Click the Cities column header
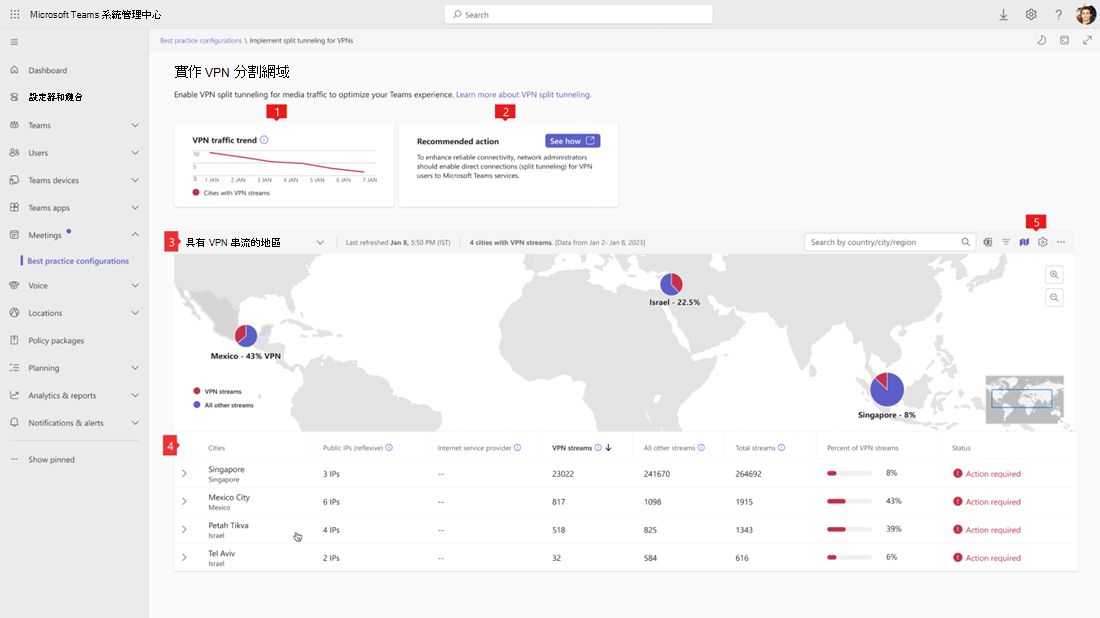1100x618 pixels. click(x=216, y=448)
